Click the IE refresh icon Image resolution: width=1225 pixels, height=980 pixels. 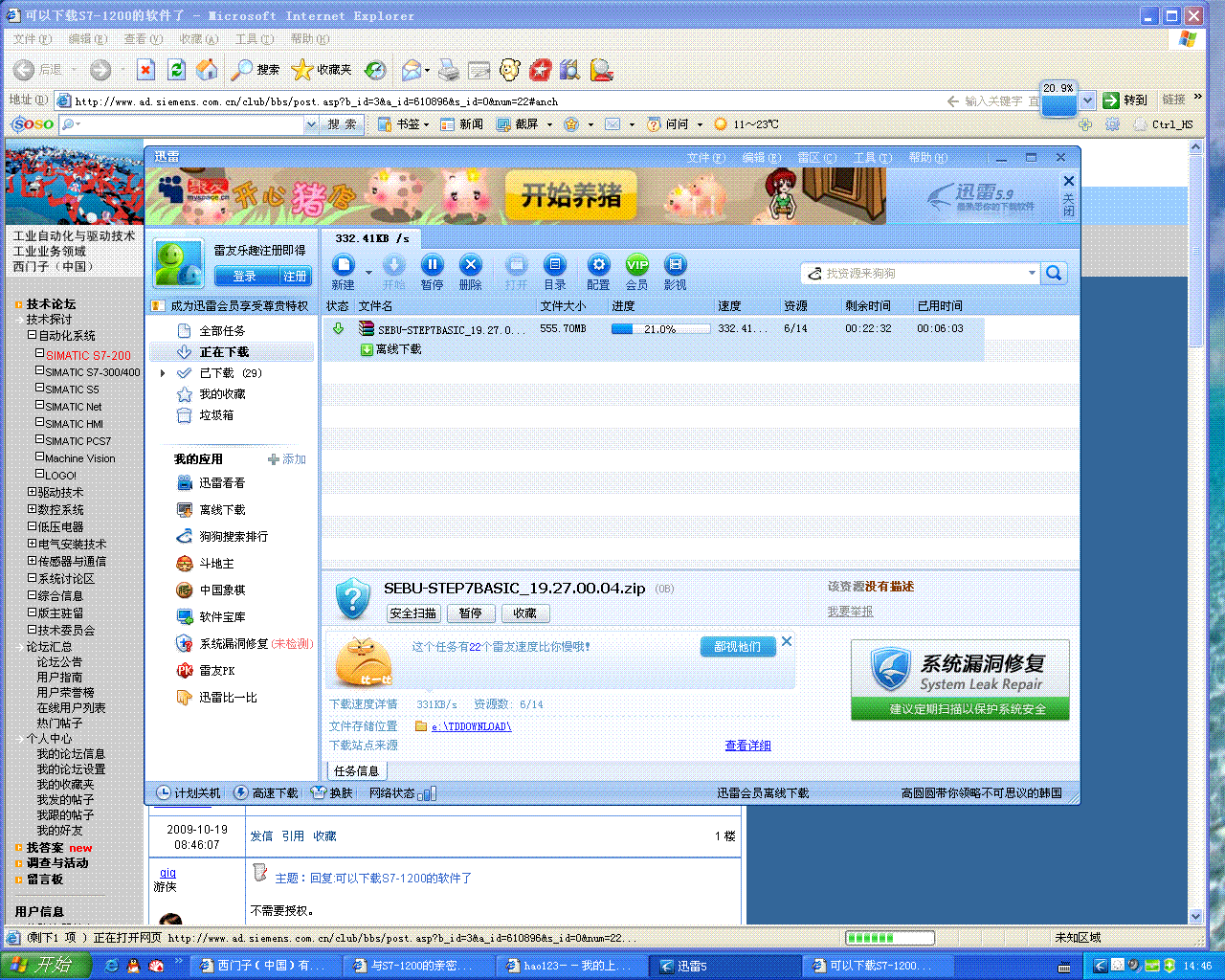176,70
